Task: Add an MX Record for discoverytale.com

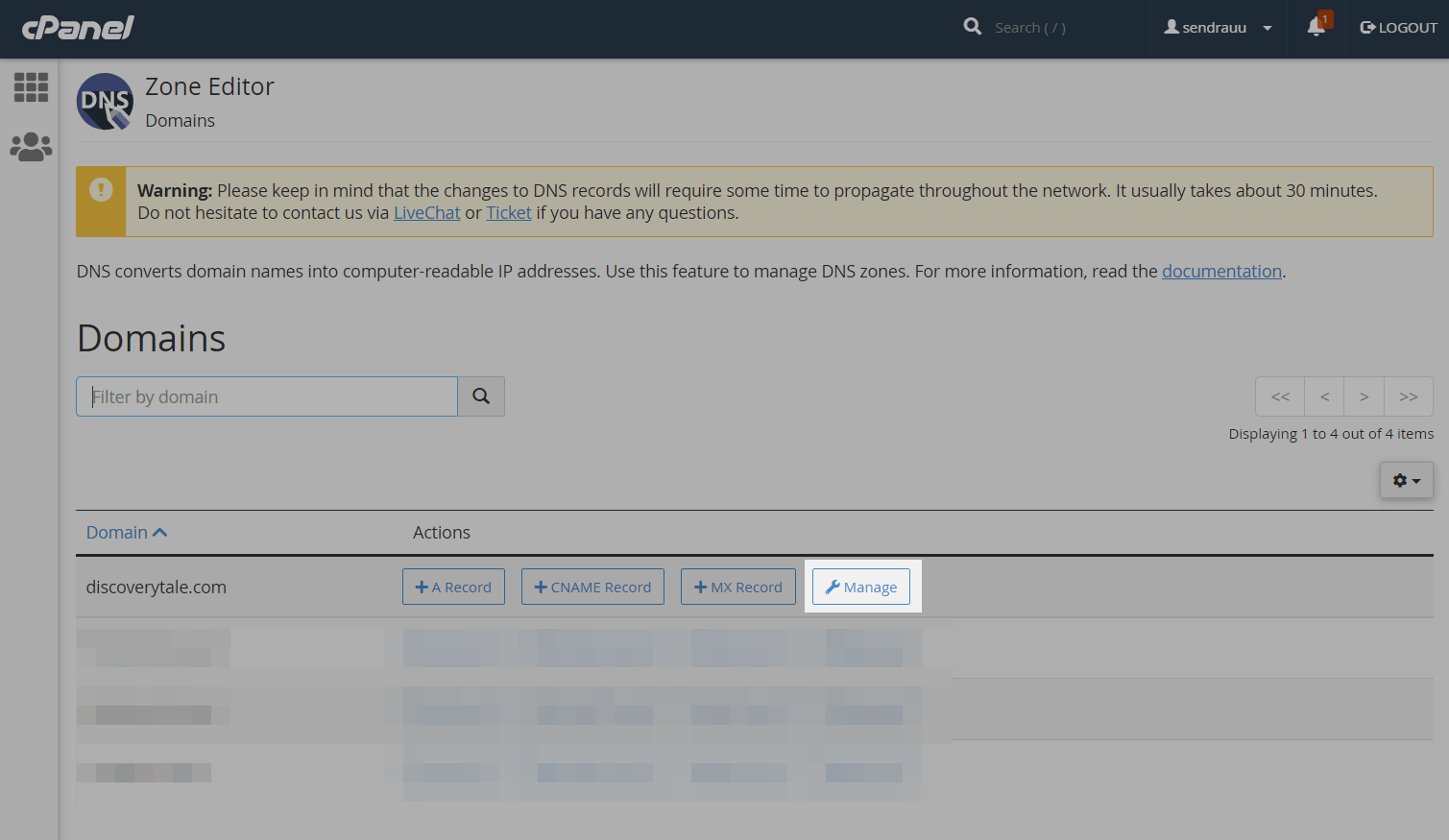Action: [737, 588]
